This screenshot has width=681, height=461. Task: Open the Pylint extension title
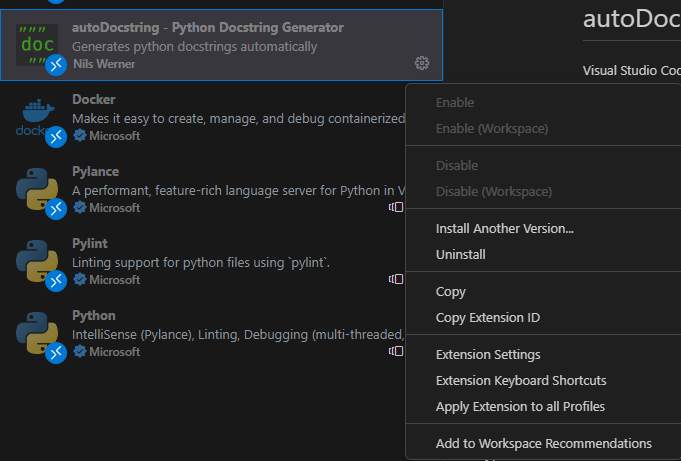click(x=90, y=243)
